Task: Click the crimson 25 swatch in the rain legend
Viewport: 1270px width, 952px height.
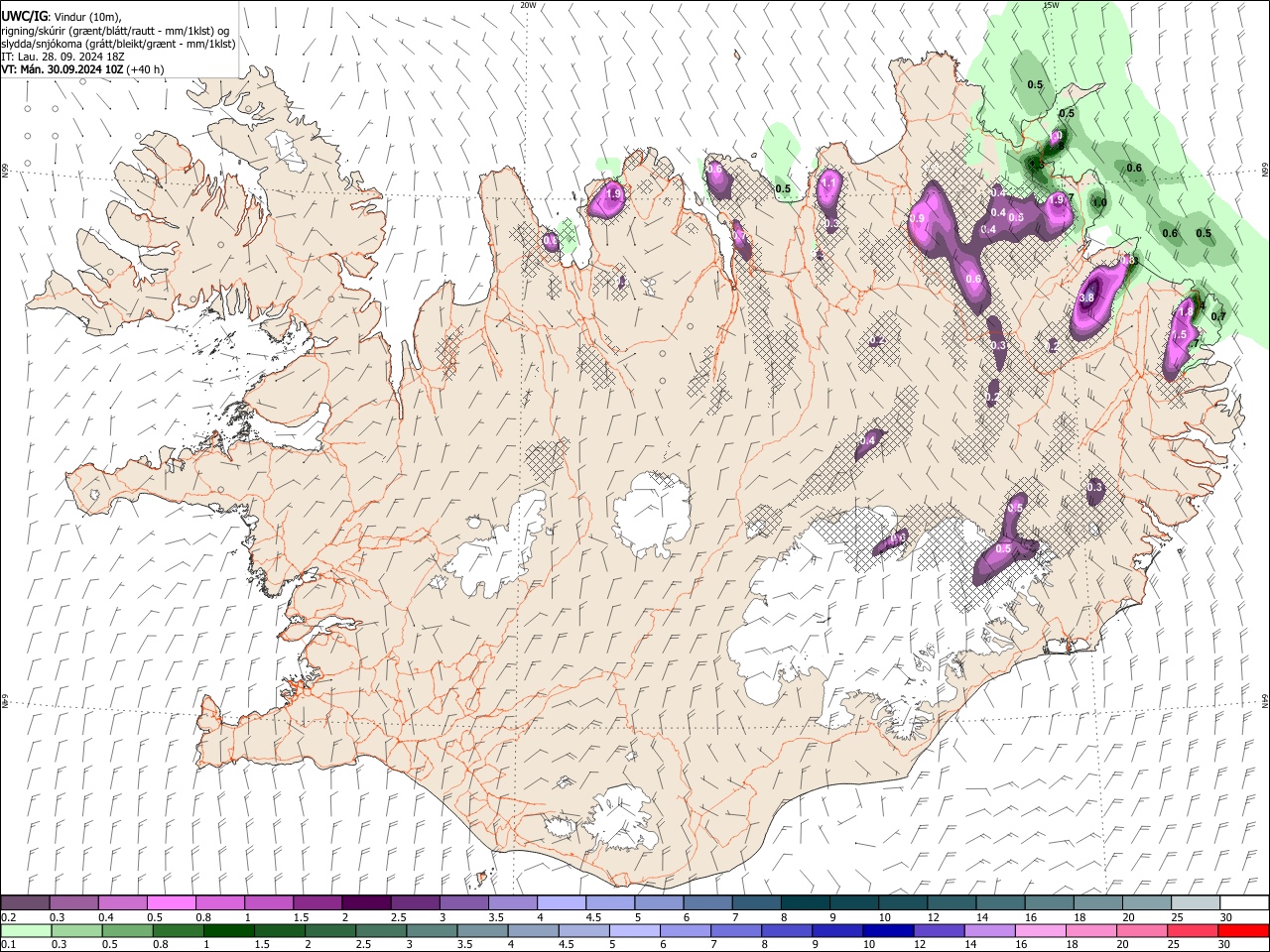Action: point(1193,930)
